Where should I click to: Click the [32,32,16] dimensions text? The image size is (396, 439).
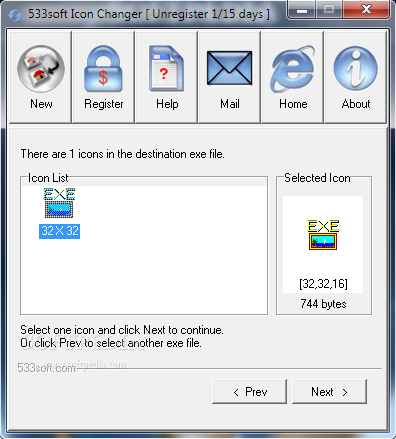(323, 284)
